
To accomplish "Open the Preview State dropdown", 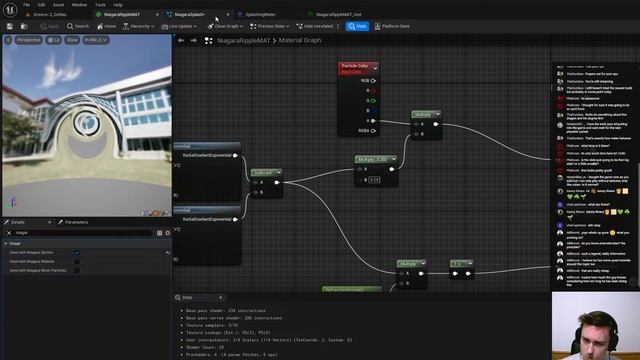I will [269, 27].
